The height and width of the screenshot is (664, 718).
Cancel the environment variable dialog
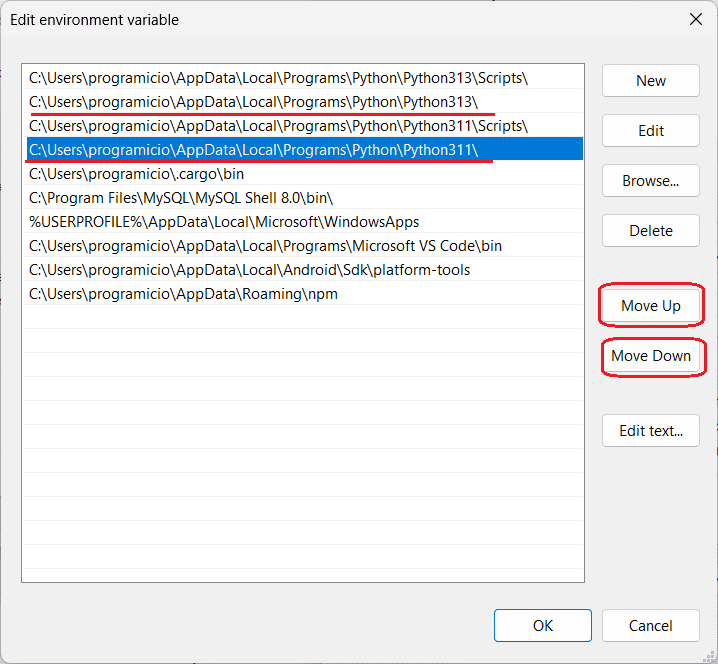[x=651, y=626]
